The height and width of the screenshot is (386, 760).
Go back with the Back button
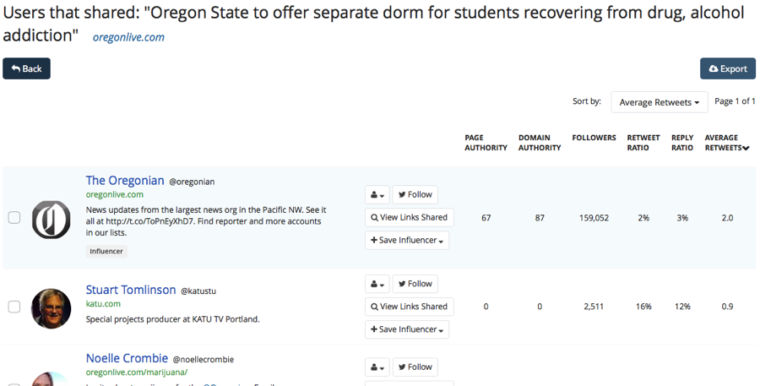click(x=27, y=69)
